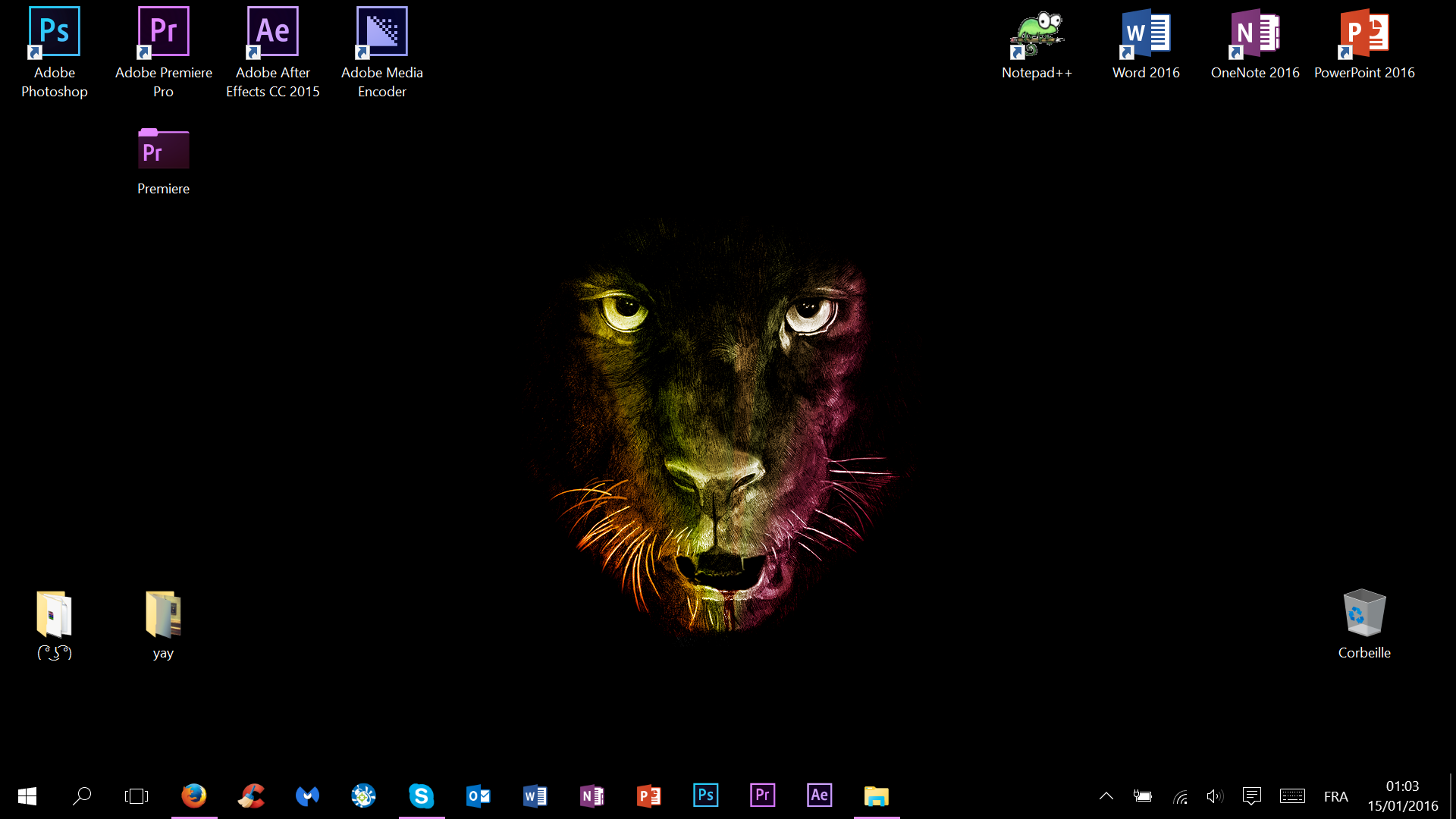
Task: Click the clock showing 01:03
Action: [x=1402, y=795]
